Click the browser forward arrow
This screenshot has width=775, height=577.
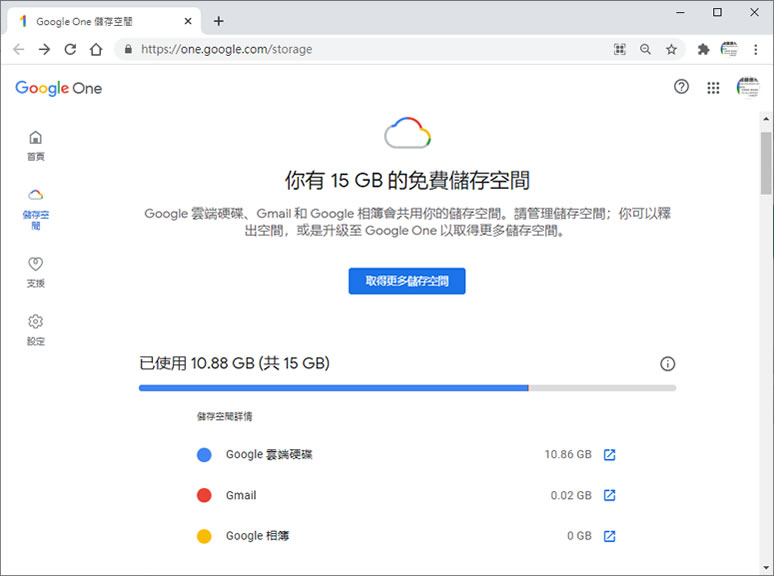pos(44,49)
